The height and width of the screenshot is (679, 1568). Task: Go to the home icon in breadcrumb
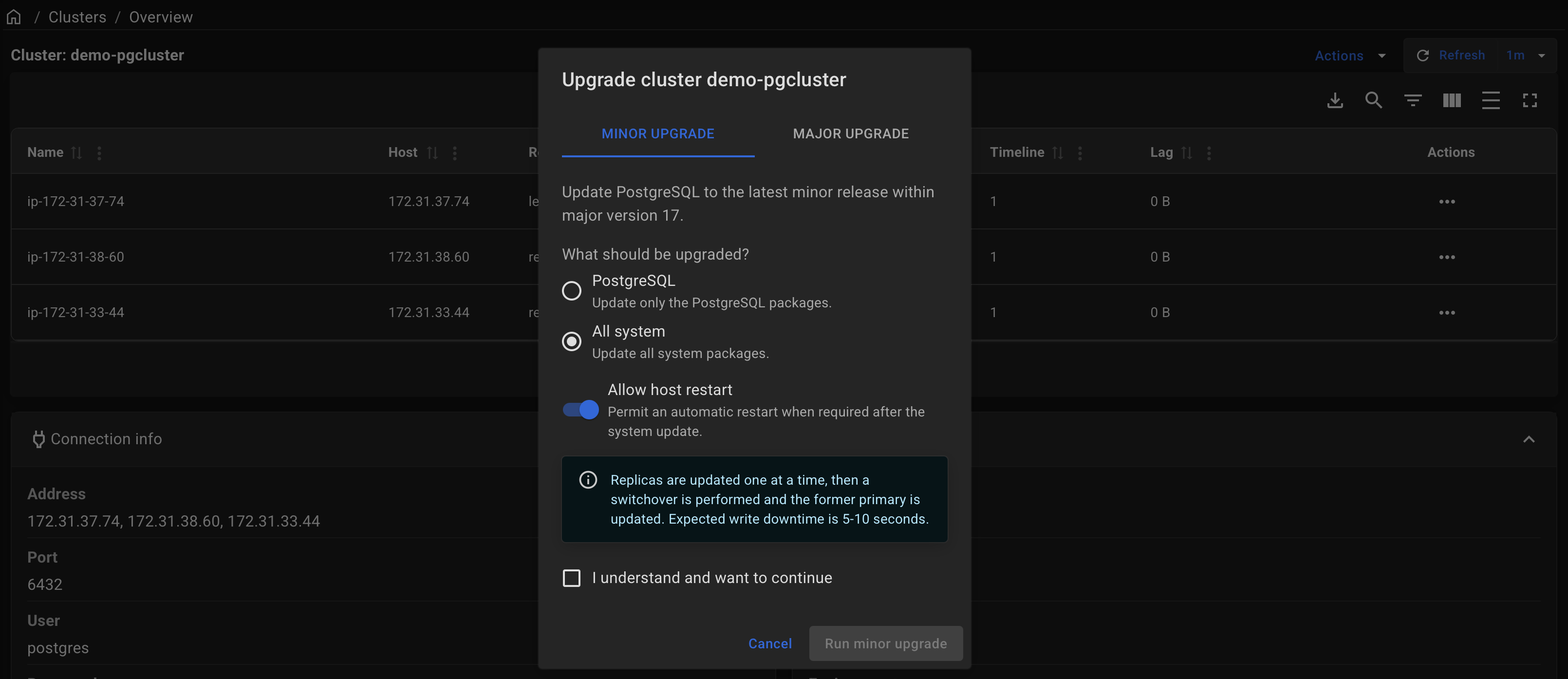coord(14,17)
